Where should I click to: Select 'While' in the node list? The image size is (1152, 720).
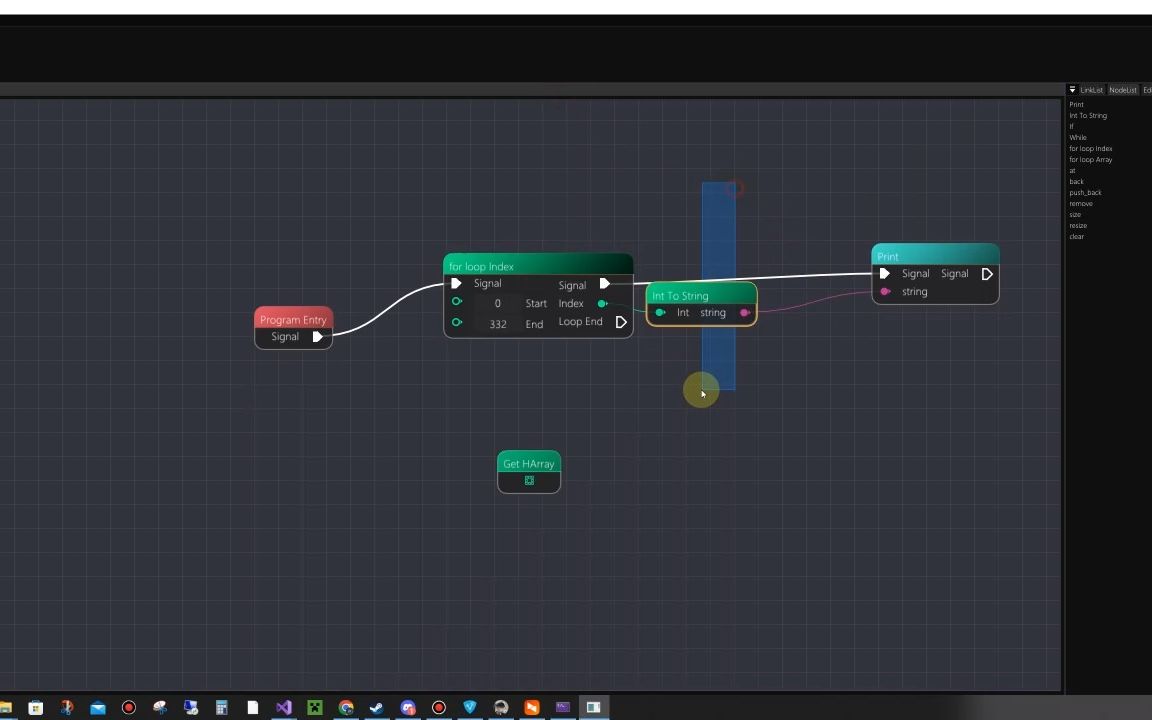click(1078, 137)
